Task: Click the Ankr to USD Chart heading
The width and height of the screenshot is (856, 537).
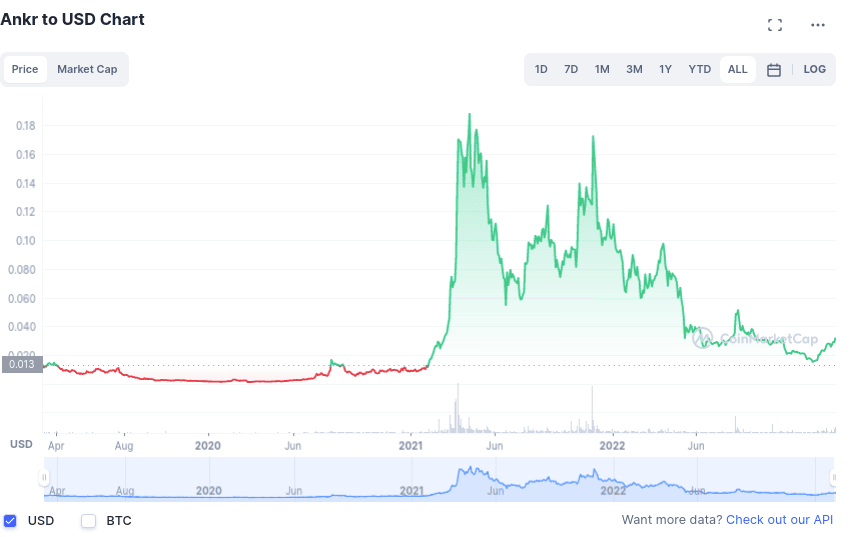Action: point(73,20)
